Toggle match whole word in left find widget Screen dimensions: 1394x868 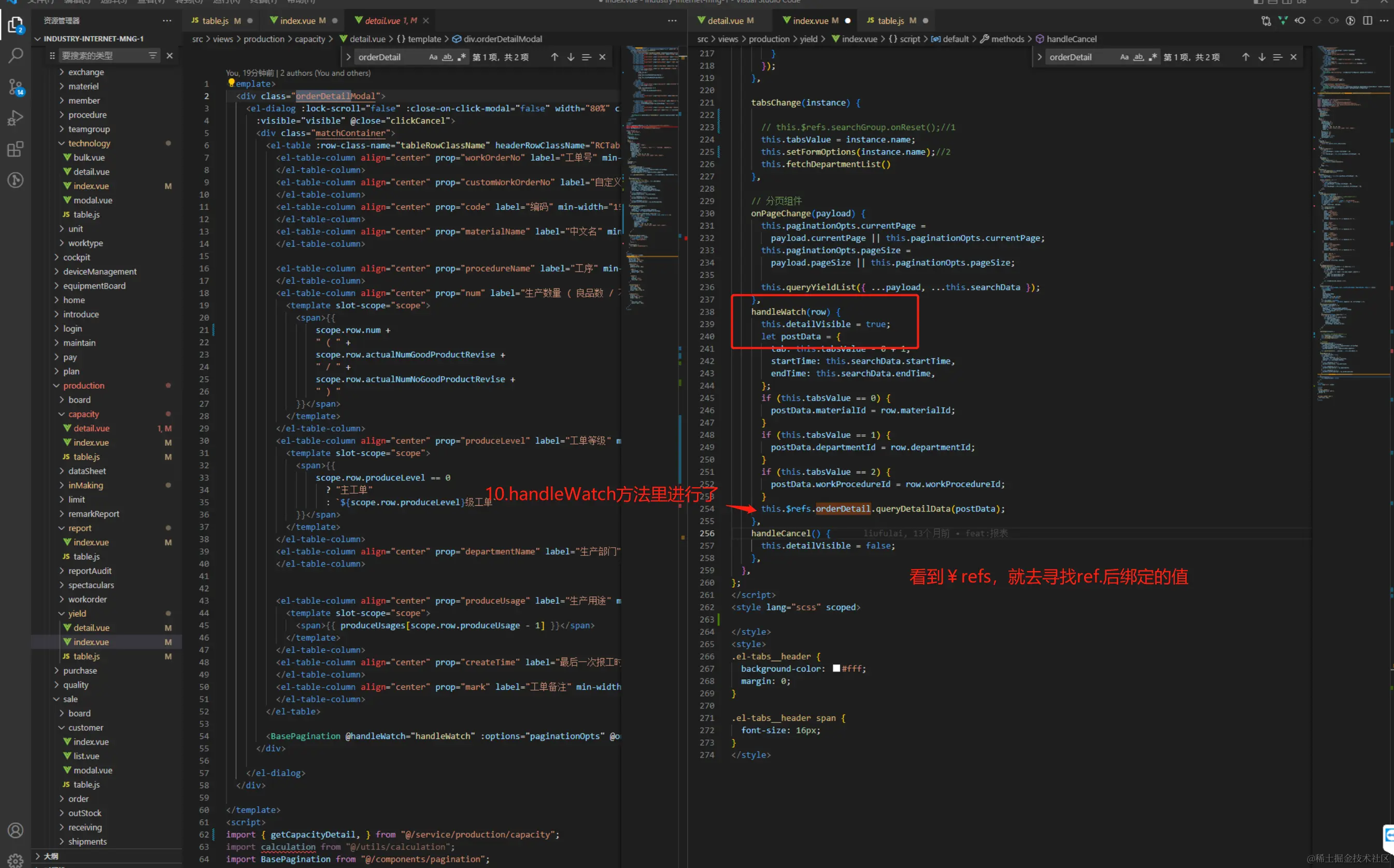[x=447, y=57]
